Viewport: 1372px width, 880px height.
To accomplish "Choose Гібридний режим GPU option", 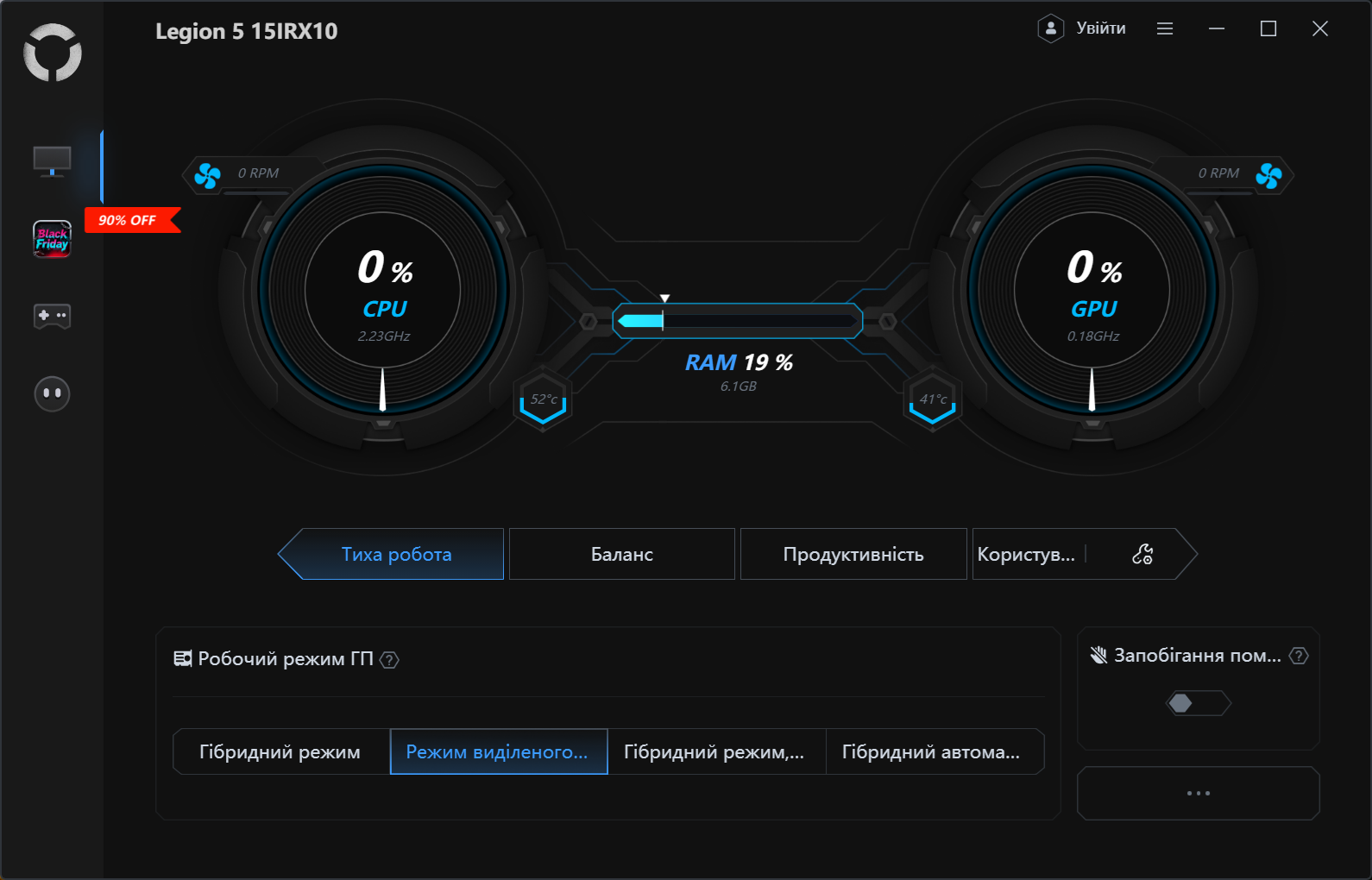I will 280,751.
